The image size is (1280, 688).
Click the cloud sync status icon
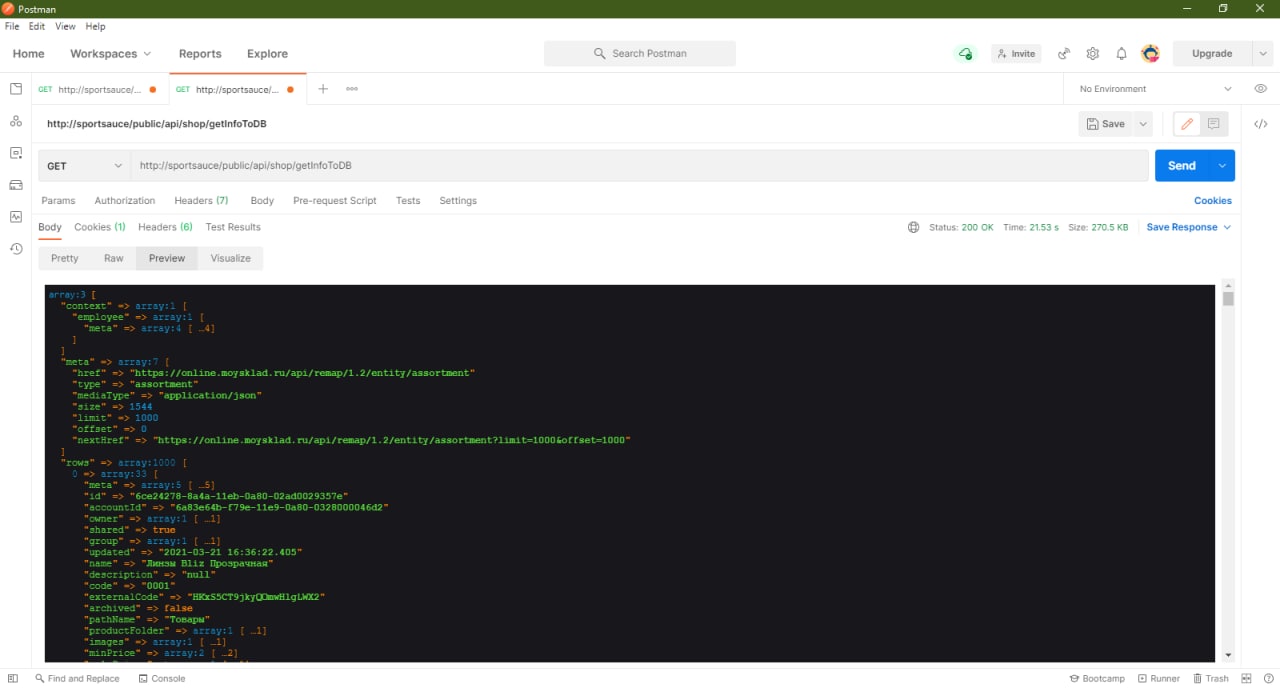pyautogui.click(x=965, y=54)
